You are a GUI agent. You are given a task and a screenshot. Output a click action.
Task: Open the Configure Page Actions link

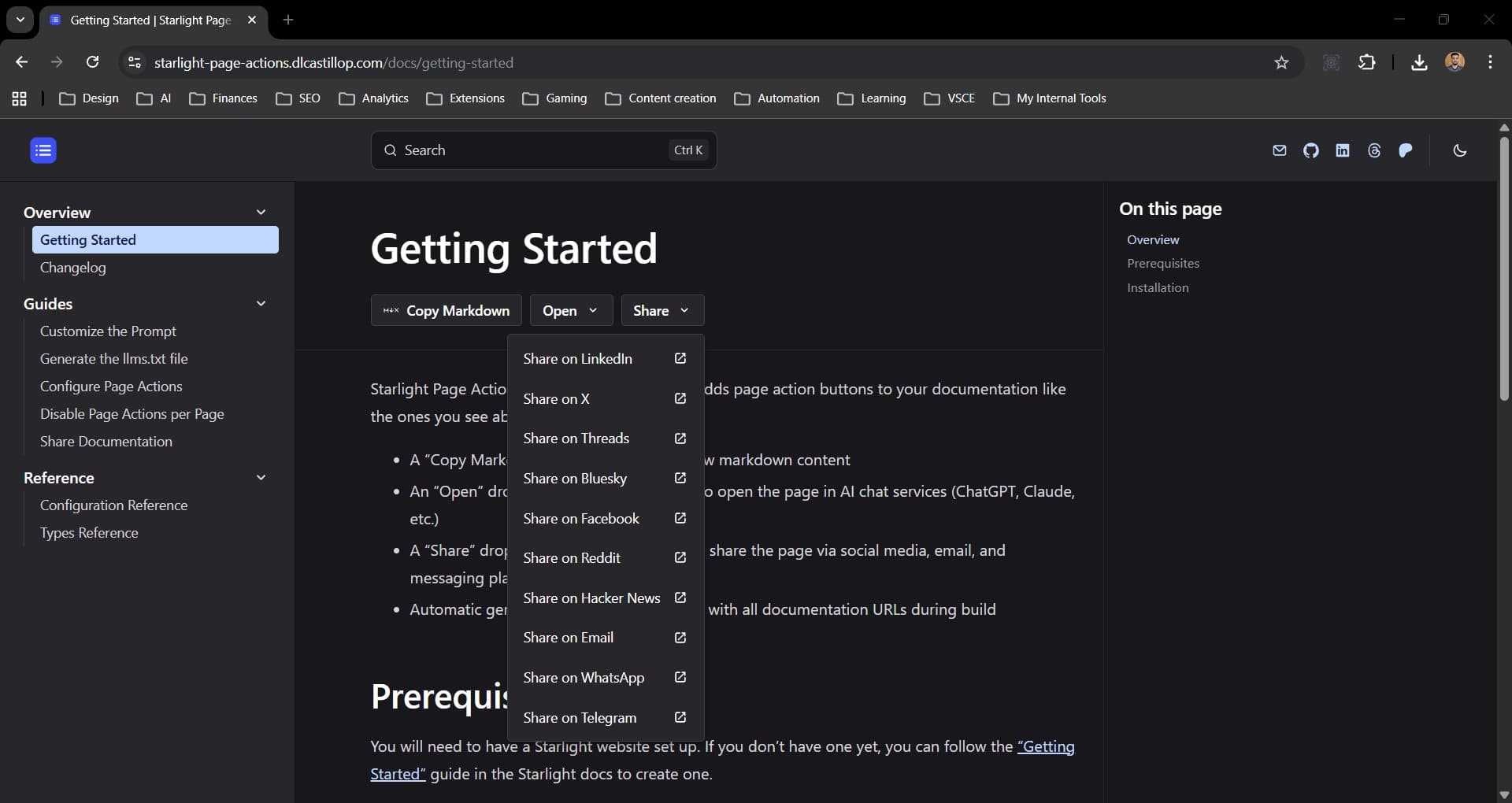coord(111,387)
